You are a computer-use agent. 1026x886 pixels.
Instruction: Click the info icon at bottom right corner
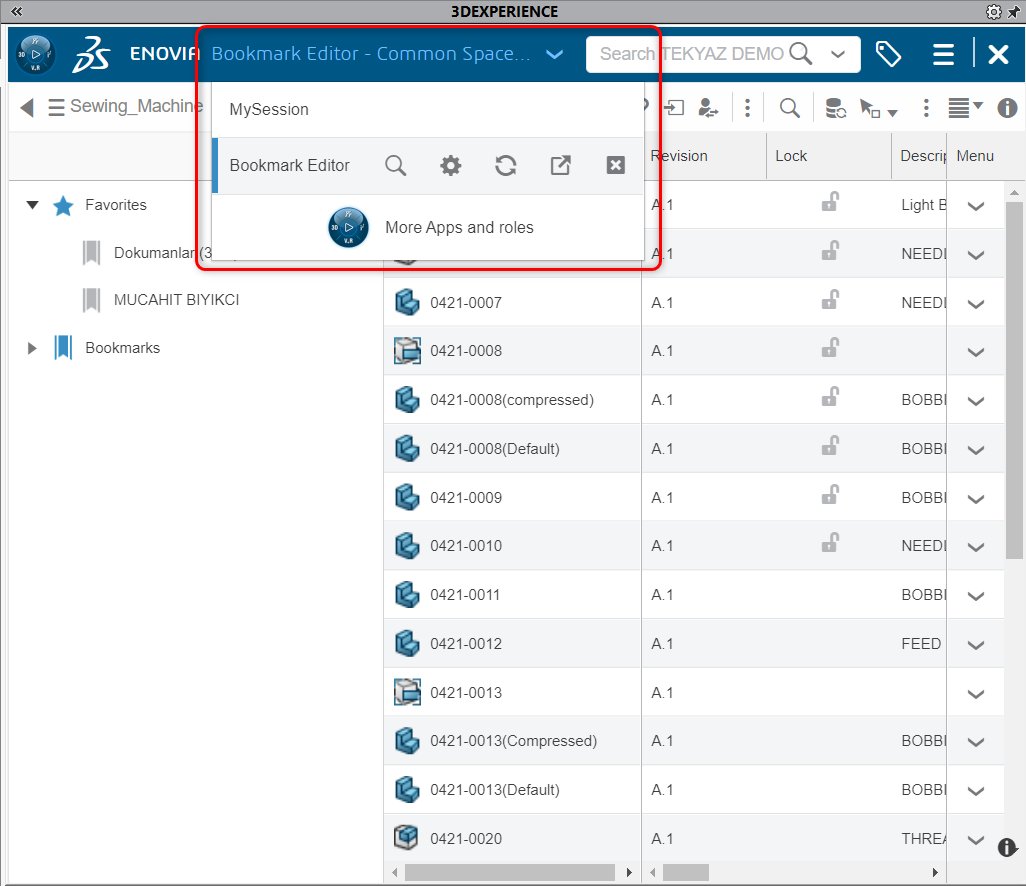(x=1007, y=847)
